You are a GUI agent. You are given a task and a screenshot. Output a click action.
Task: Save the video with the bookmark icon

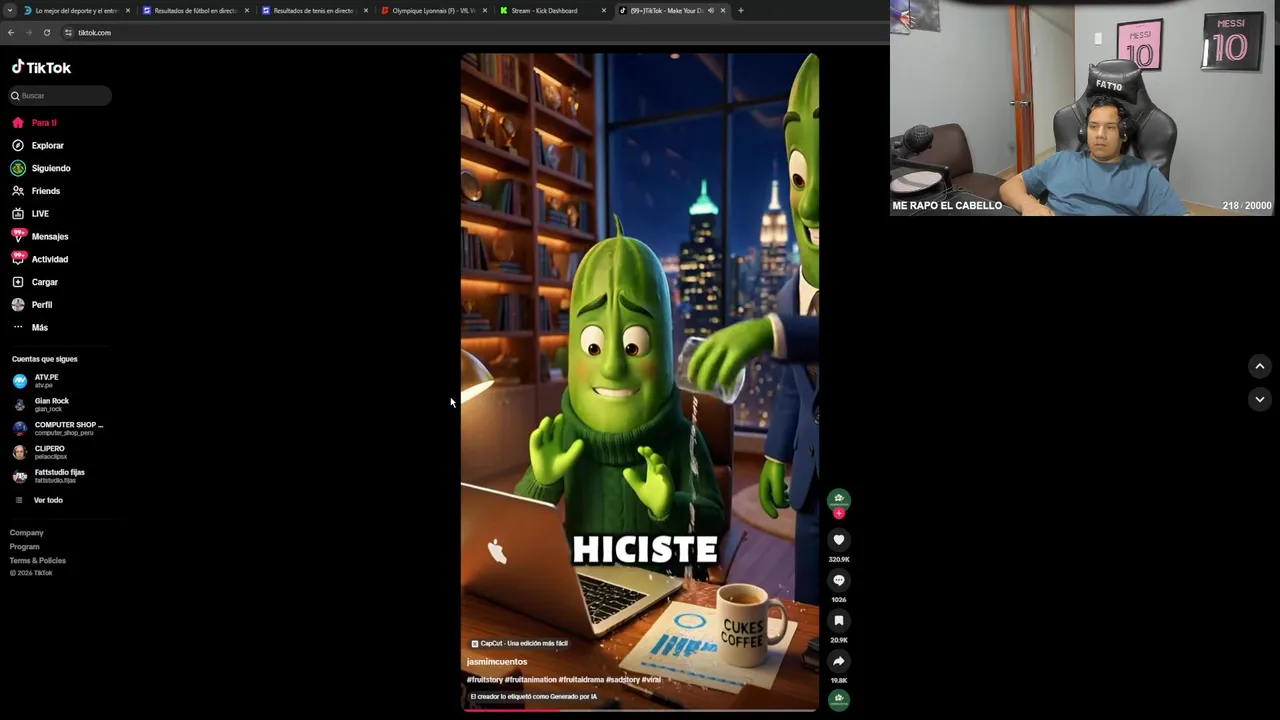[x=839, y=621]
